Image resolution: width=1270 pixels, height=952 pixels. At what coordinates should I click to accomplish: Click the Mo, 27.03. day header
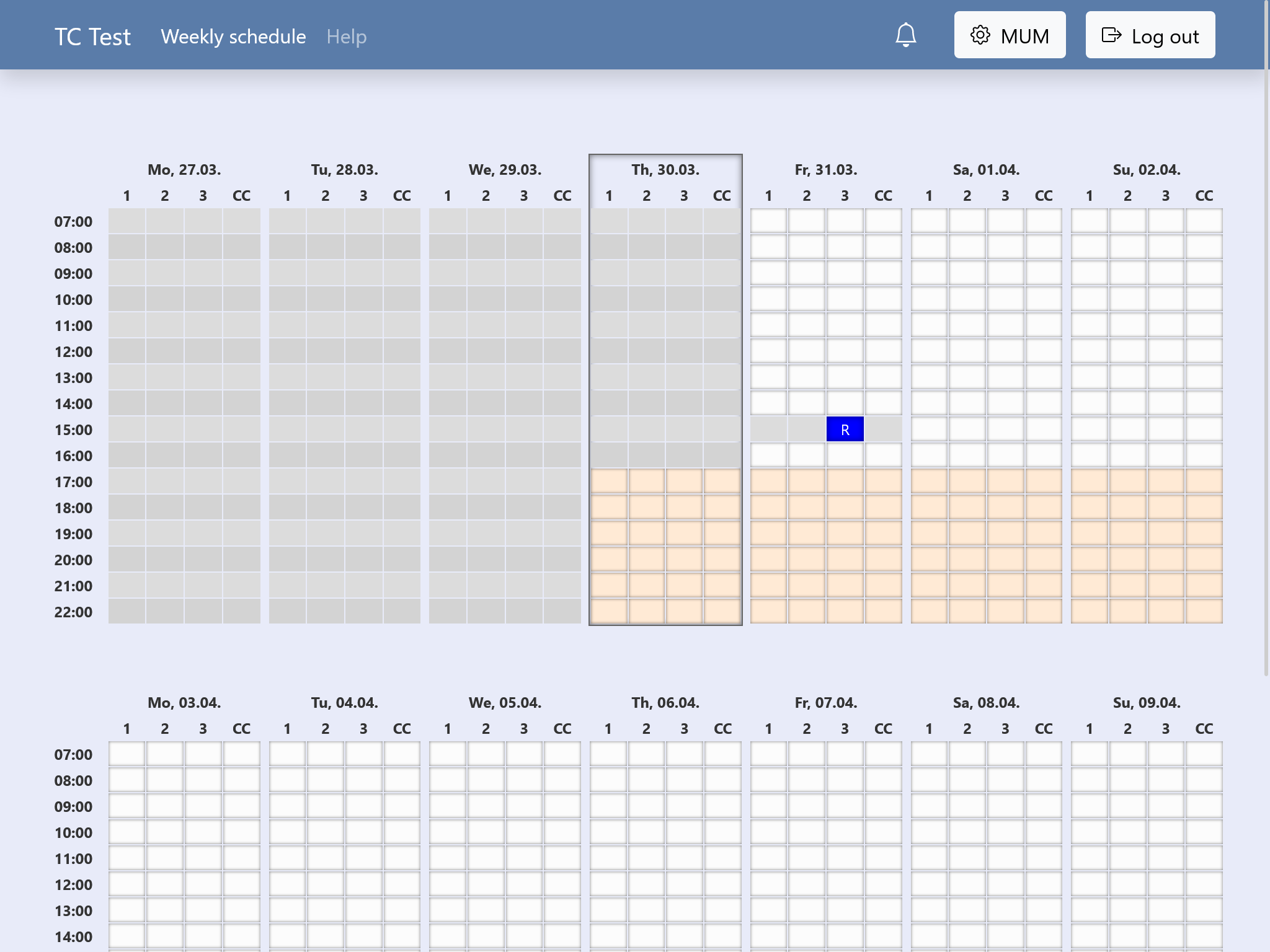(184, 170)
